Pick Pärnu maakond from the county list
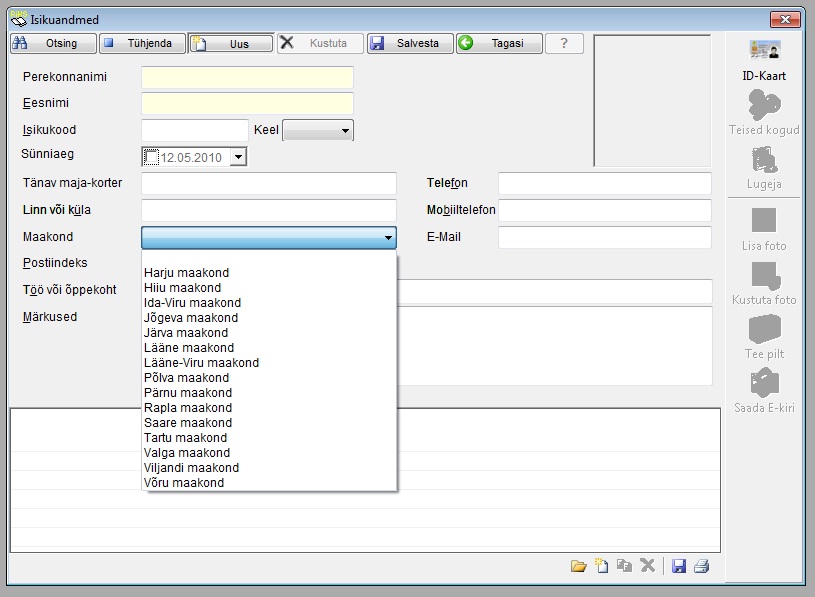Screen dimensions: 815x597 point(187,393)
